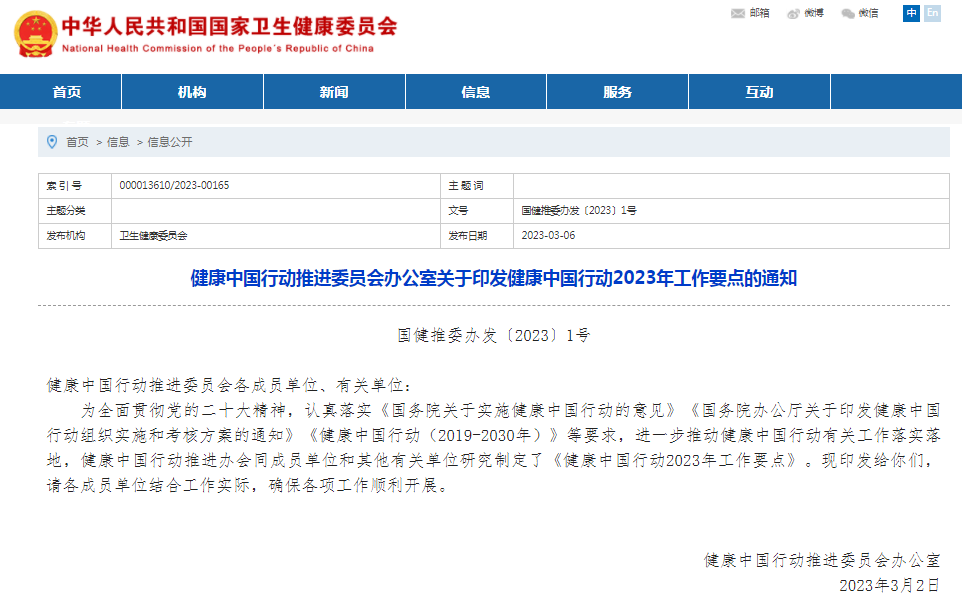
Task: Open the 互动 navigation menu
Action: 758,91
